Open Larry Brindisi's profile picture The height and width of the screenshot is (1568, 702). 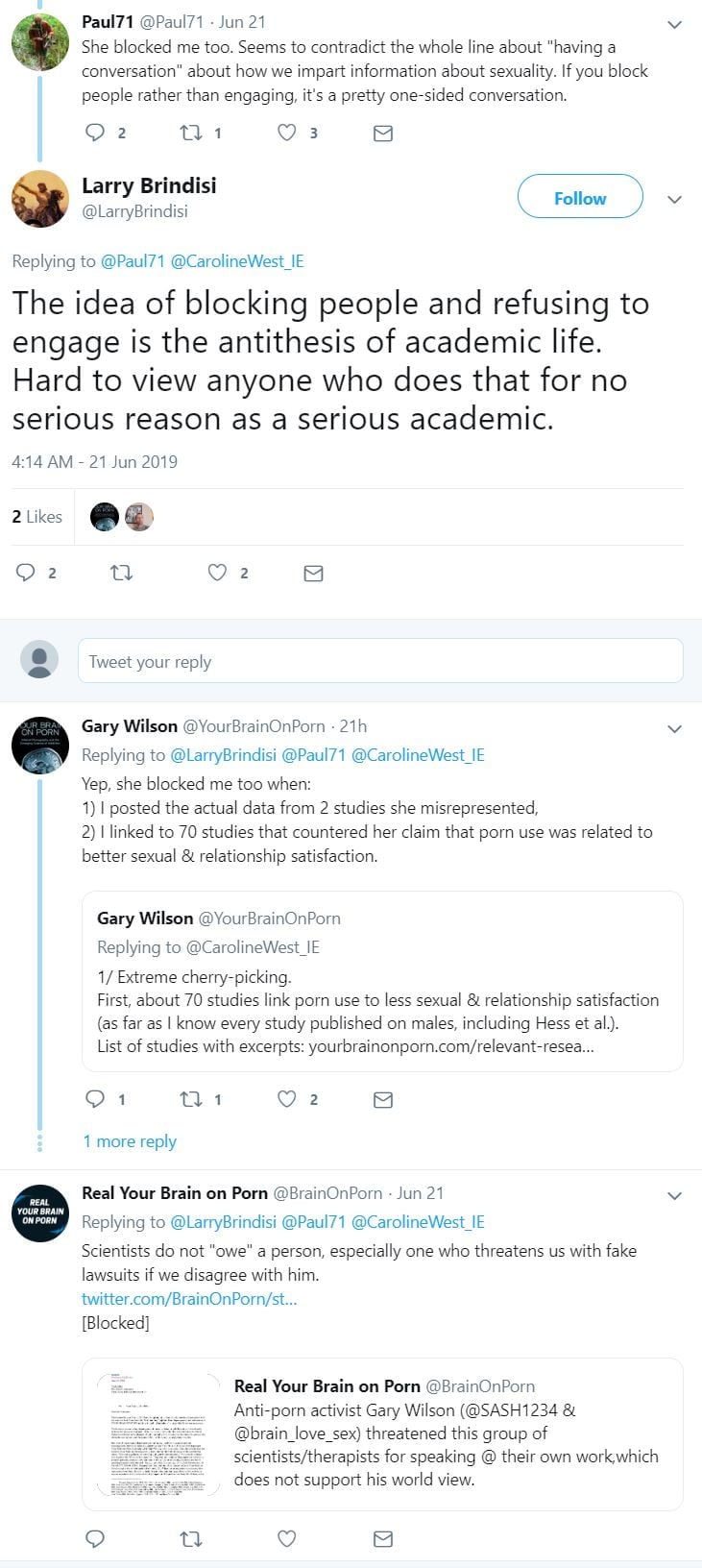click(x=40, y=199)
